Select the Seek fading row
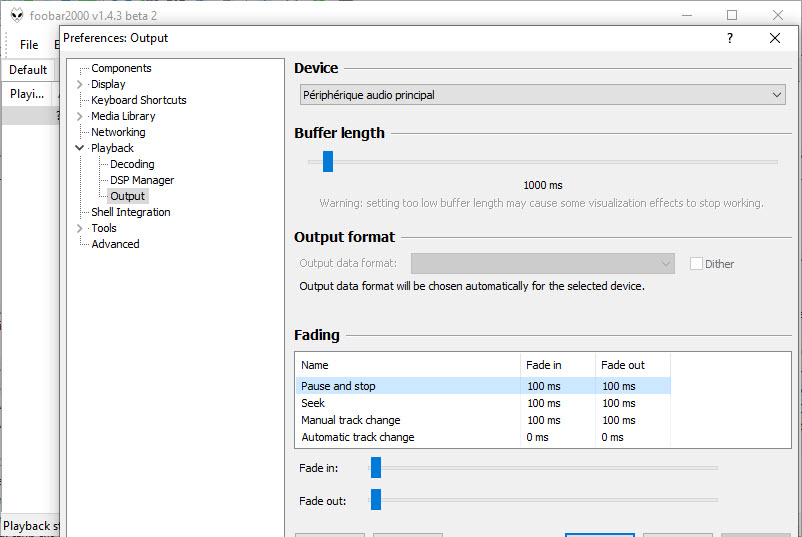The image size is (802, 537). (x=483, y=404)
